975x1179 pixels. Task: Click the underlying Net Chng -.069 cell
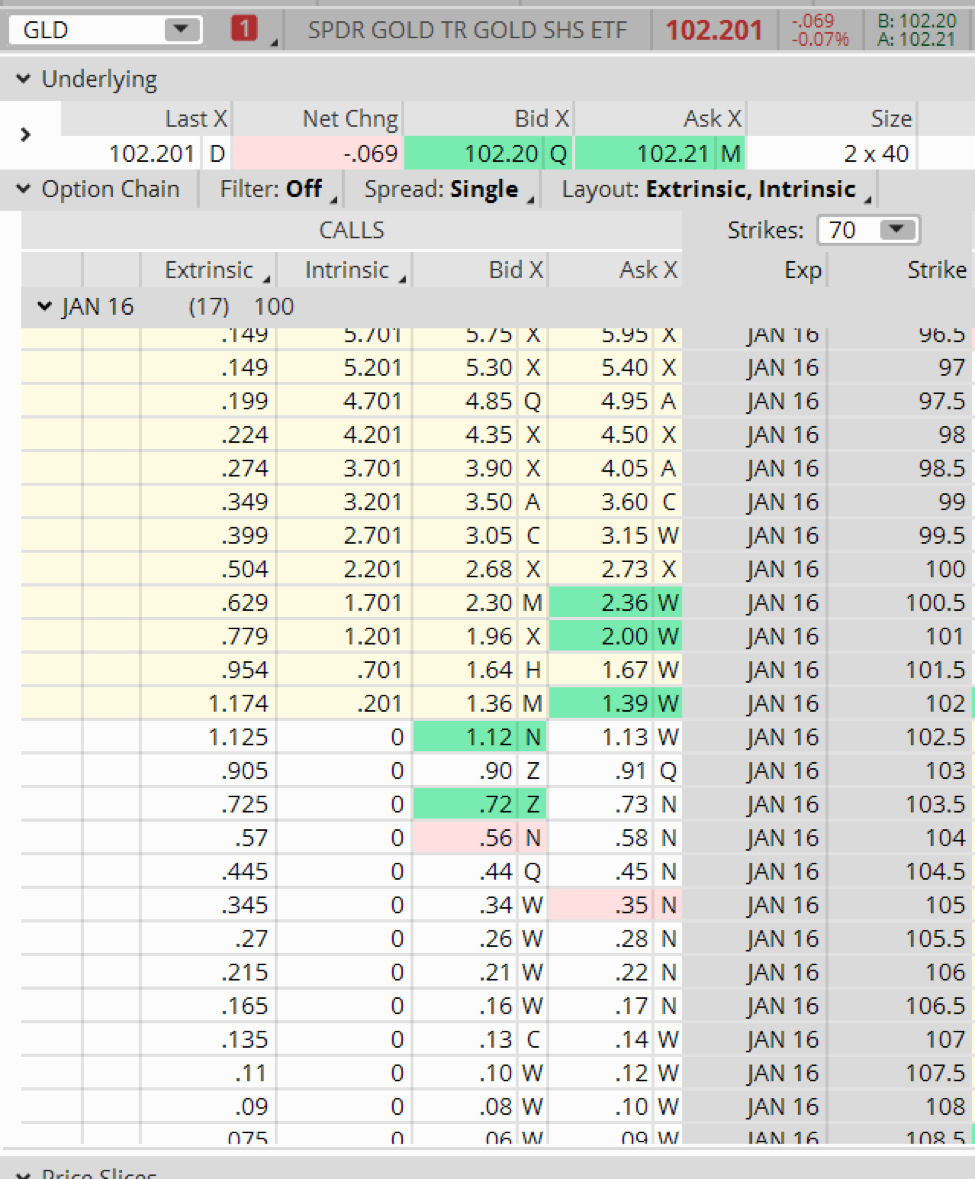[318, 153]
